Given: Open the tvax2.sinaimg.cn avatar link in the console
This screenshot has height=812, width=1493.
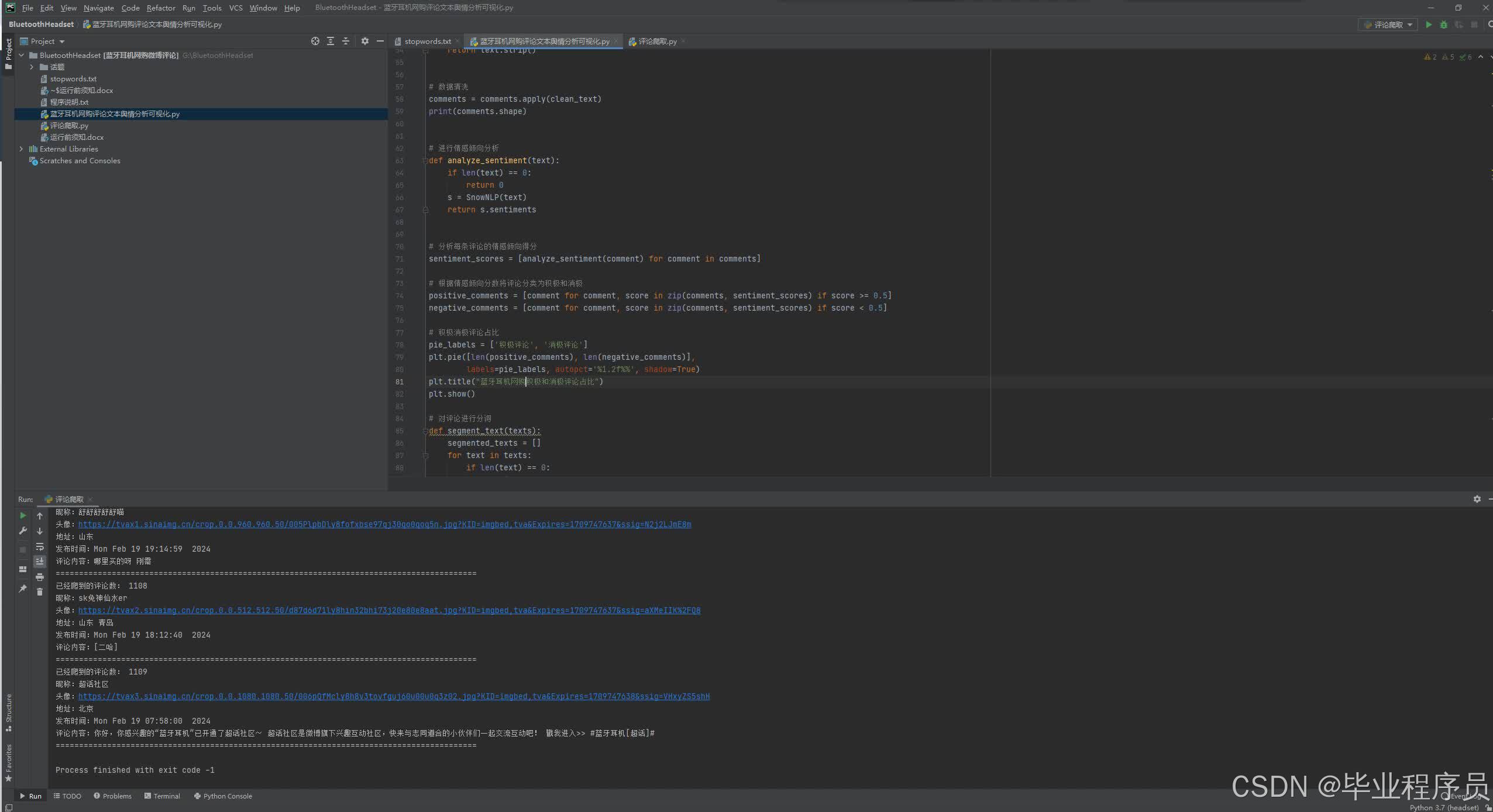Looking at the screenshot, I should [x=389, y=610].
